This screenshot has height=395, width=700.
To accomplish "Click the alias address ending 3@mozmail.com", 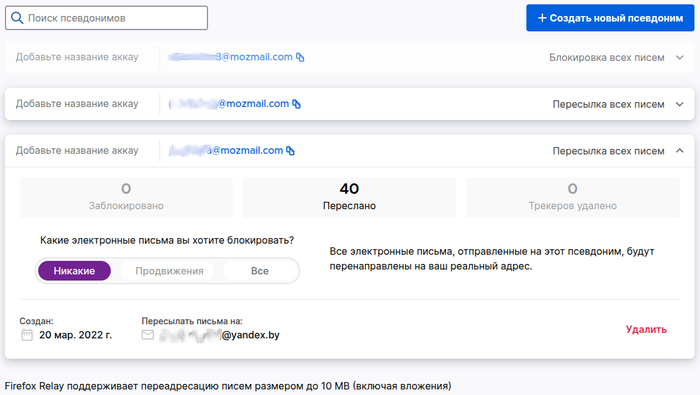I will pyautogui.click(x=230, y=57).
